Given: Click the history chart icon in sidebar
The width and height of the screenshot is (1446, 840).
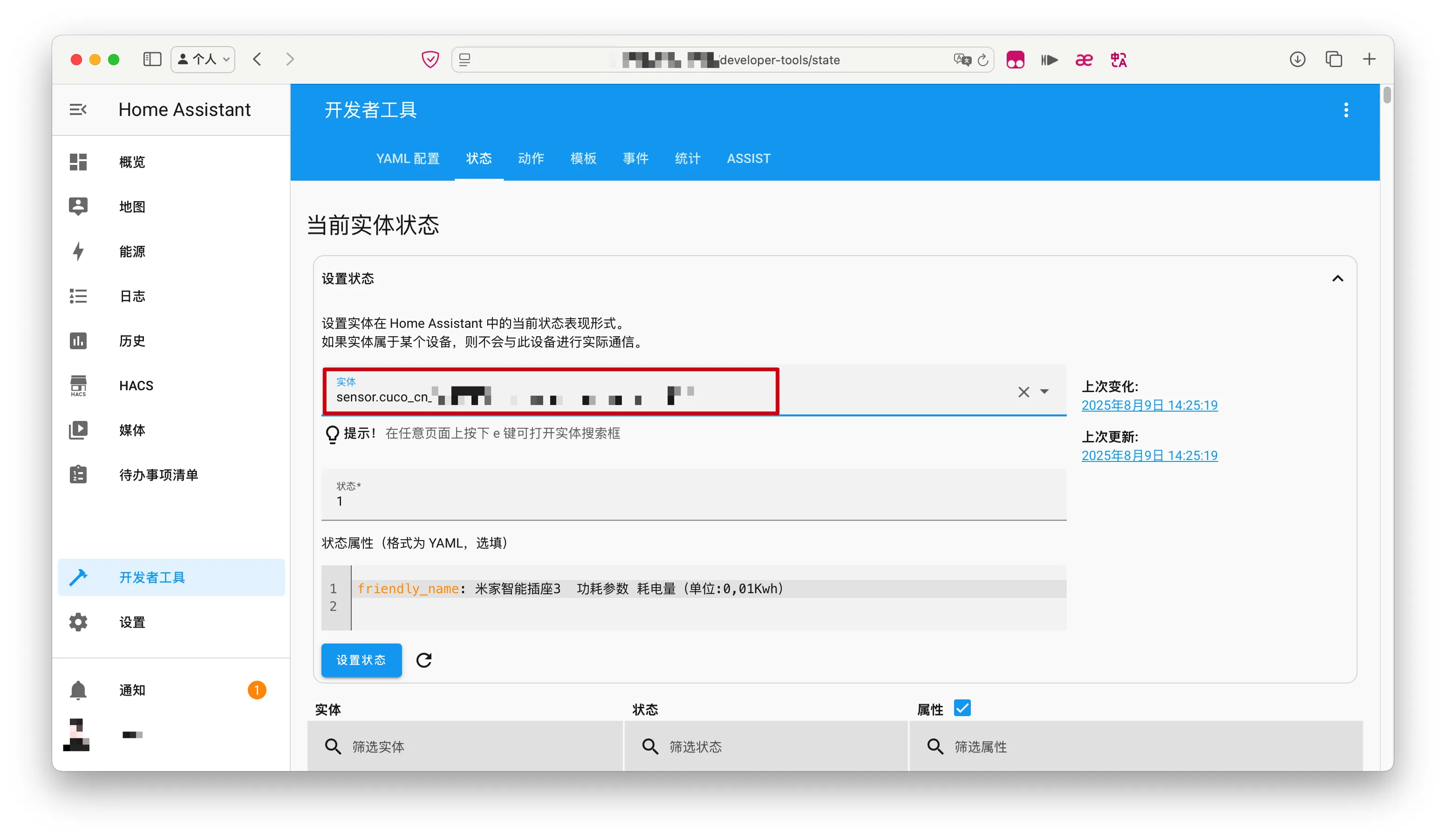Looking at the screenshot, I should pyautogui.click(x=78, y=340).
